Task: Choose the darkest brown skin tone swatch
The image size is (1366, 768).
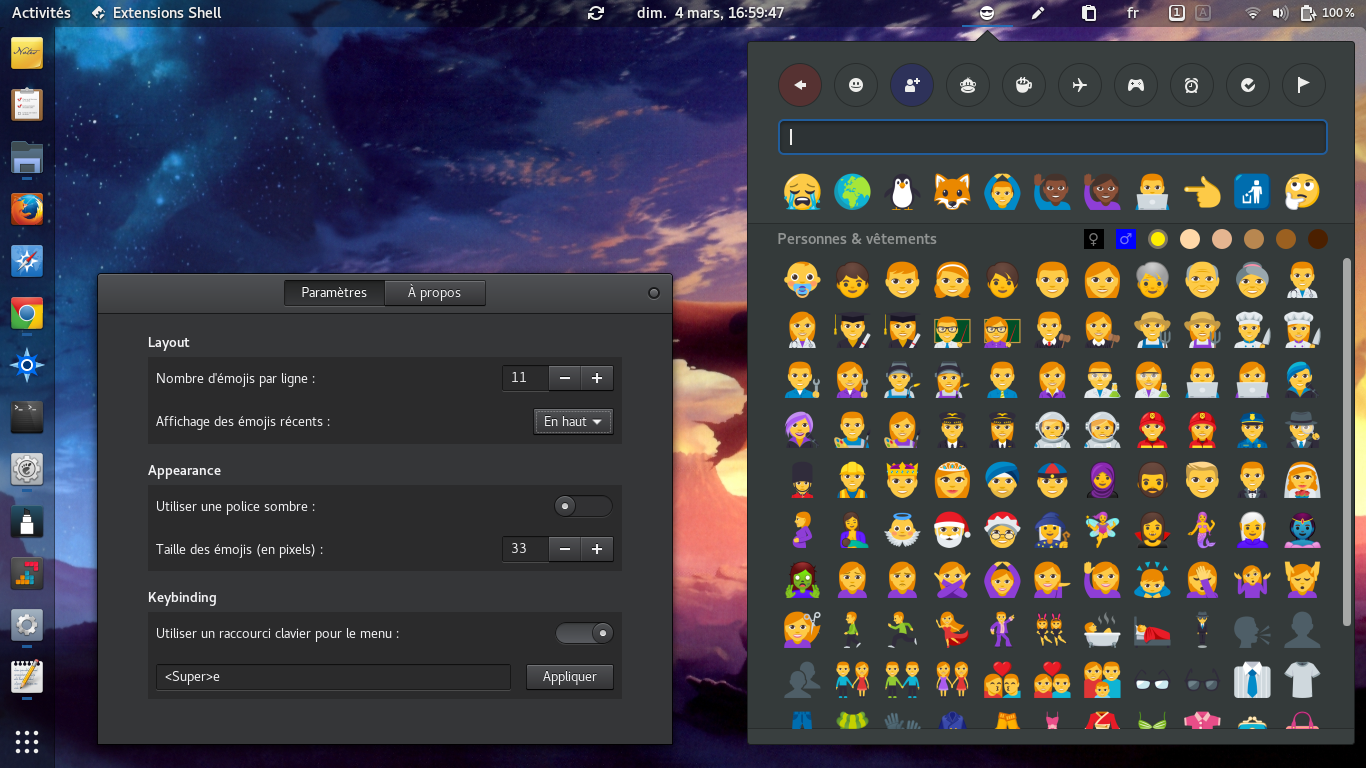Action: 1317,239
